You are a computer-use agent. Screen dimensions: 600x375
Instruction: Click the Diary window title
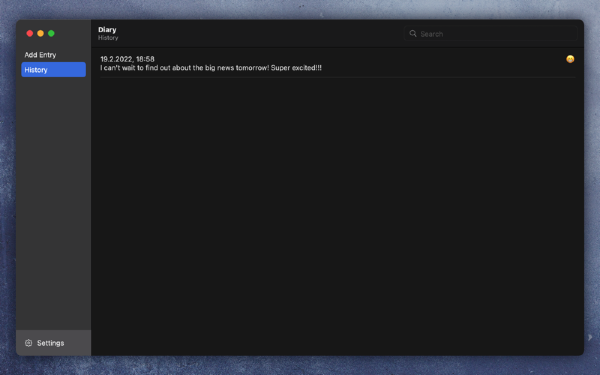pos(107,29)
